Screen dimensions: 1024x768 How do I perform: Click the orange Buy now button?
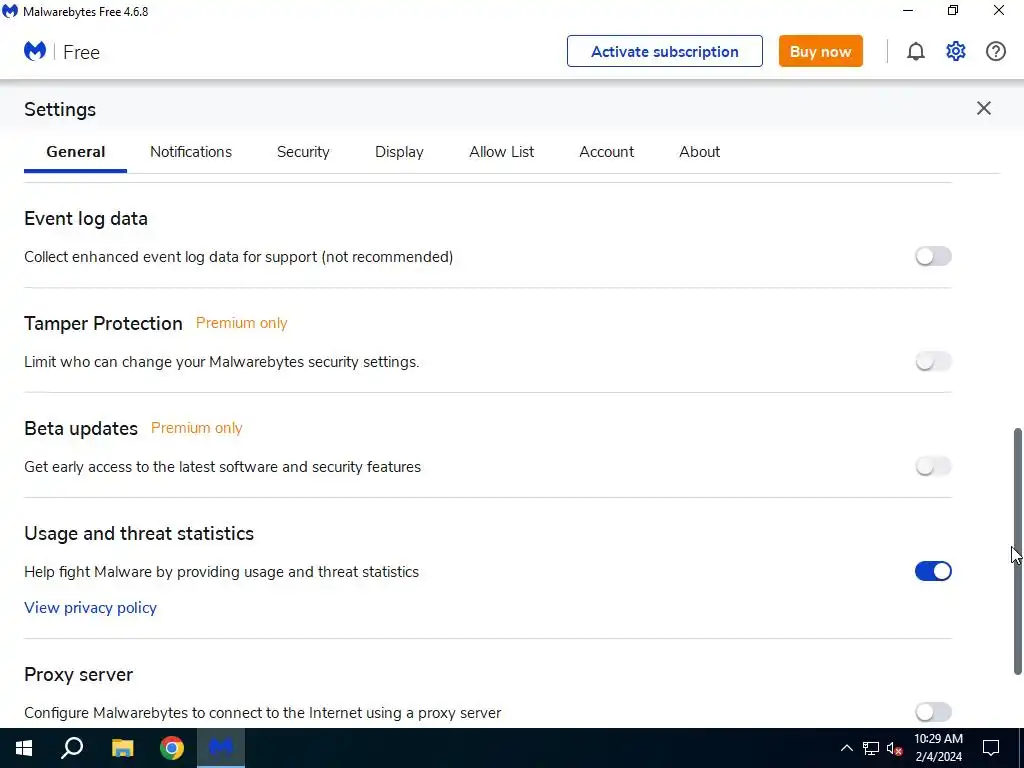tap(820, 51)
